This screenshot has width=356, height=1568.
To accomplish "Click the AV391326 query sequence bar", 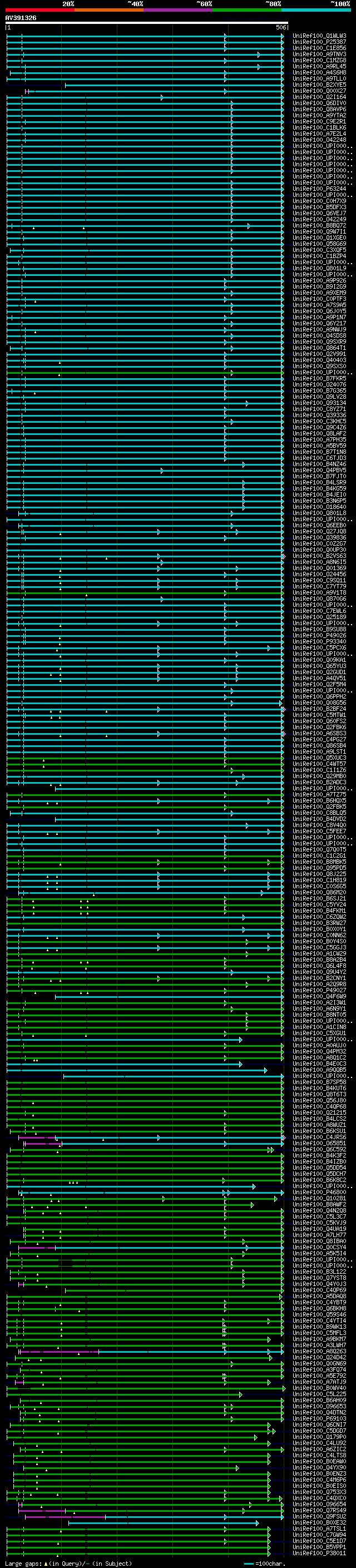I will point(146,22).
